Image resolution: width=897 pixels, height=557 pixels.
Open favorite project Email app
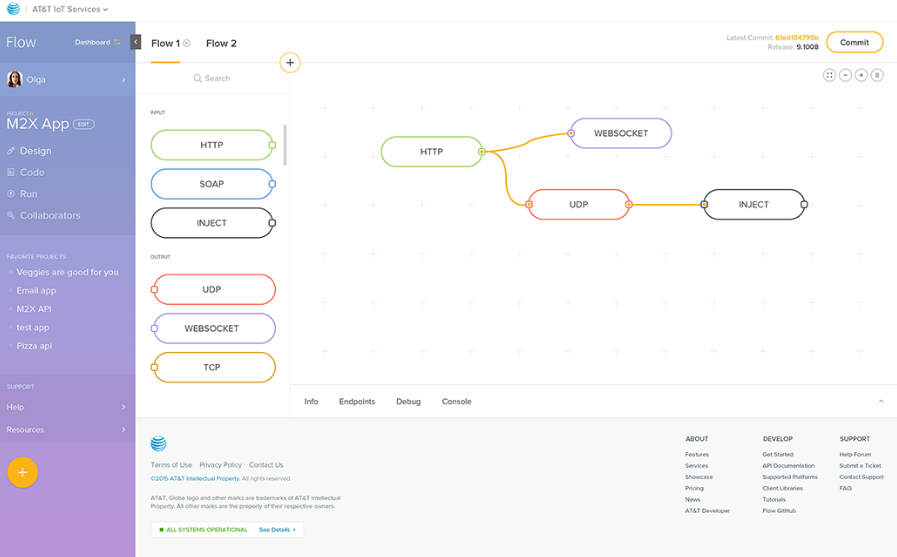[36, 291]
